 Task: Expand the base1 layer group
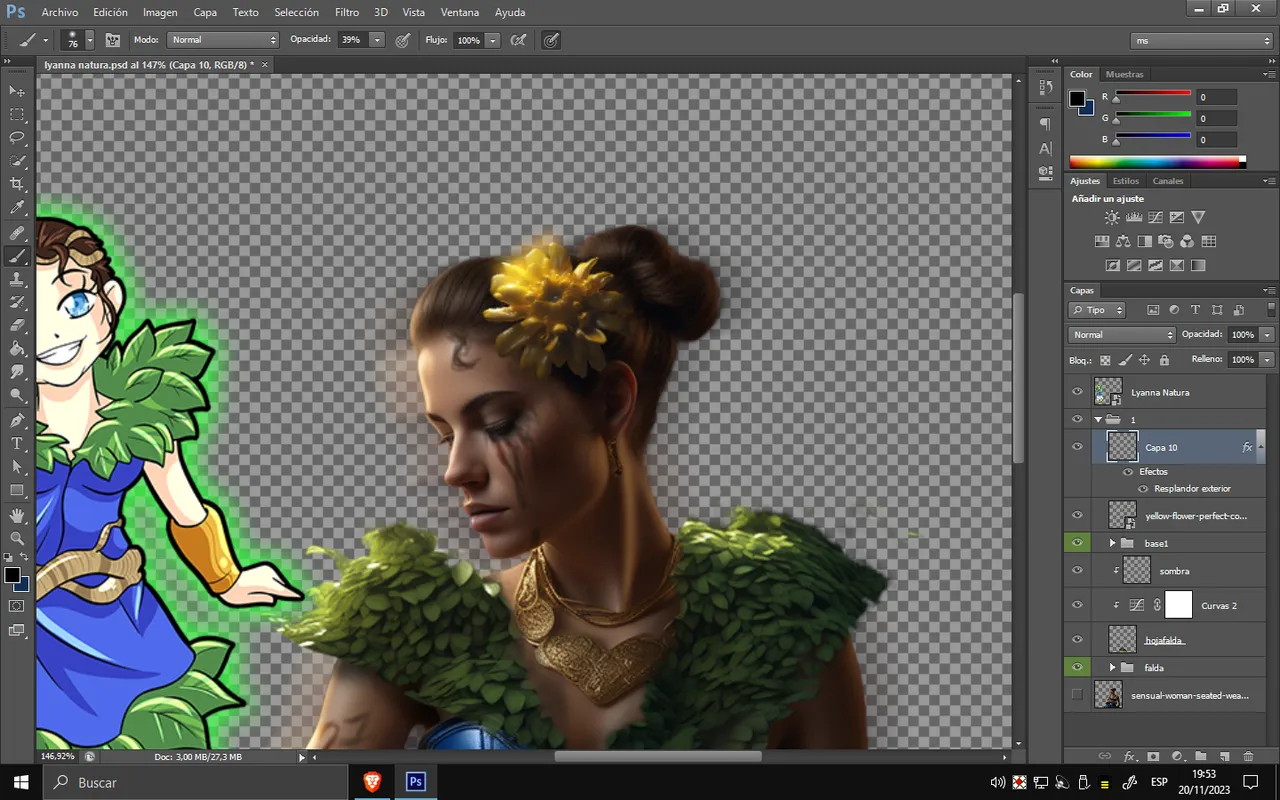1112,543
